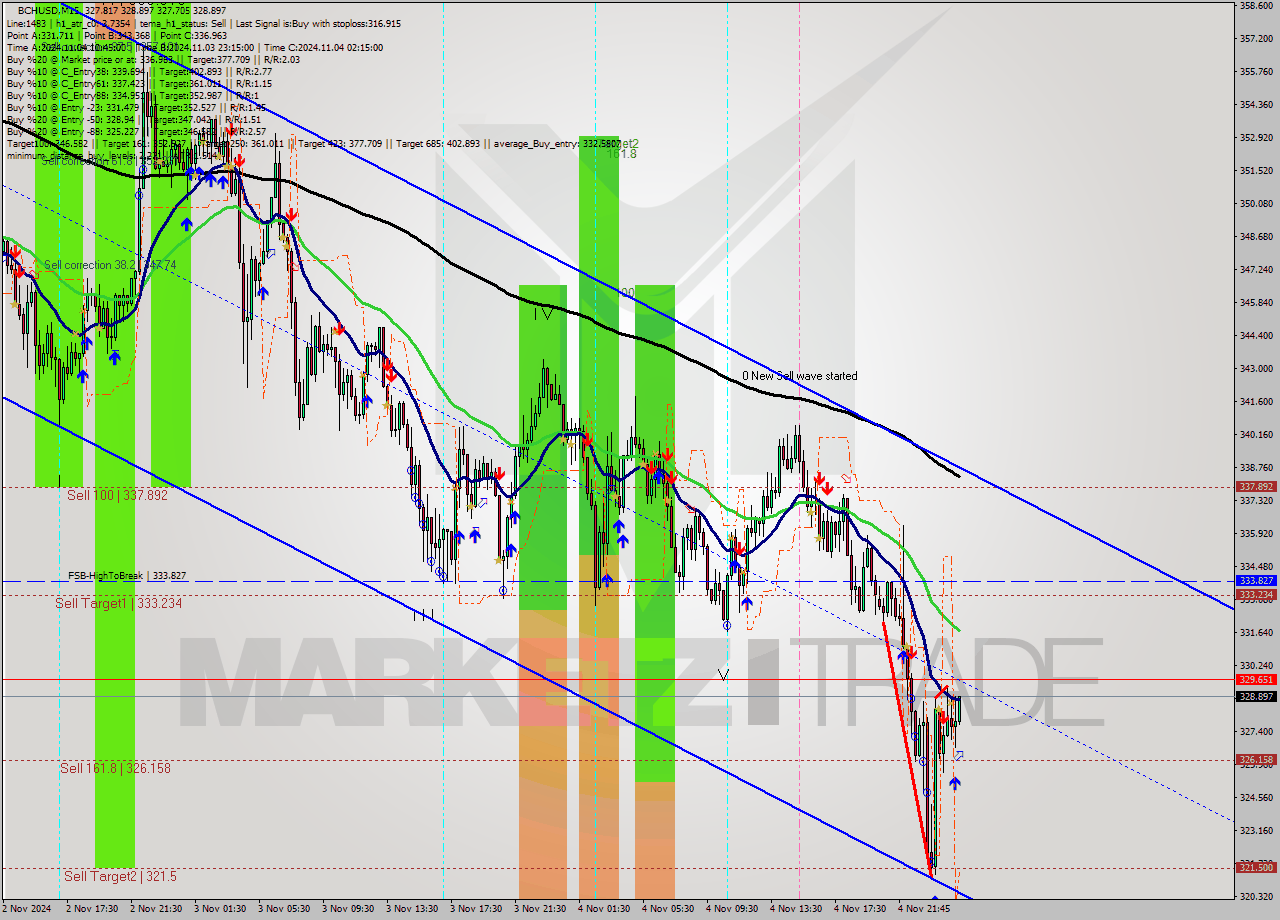Click the 'Point A:331.711' header text
1280x920 pixels.
click(40, 35)
